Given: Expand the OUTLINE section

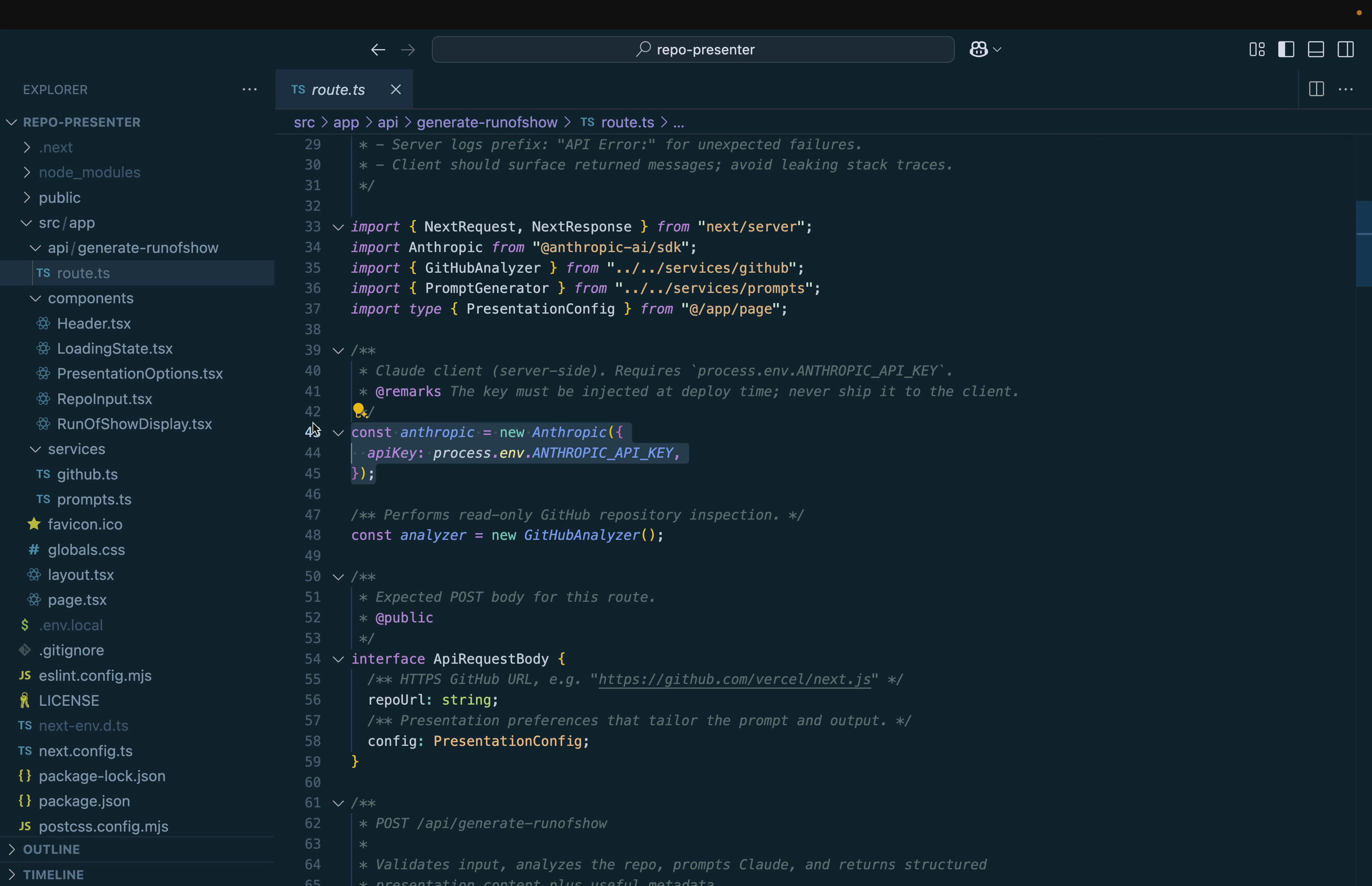Looking at the screenshot, I should [137, 849].
